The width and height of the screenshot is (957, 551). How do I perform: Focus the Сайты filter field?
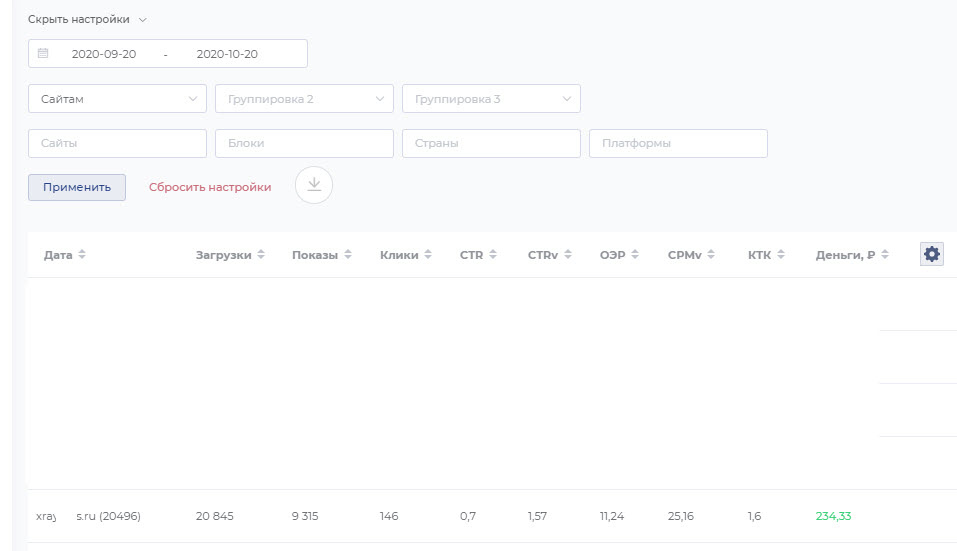tap(117, 143)
